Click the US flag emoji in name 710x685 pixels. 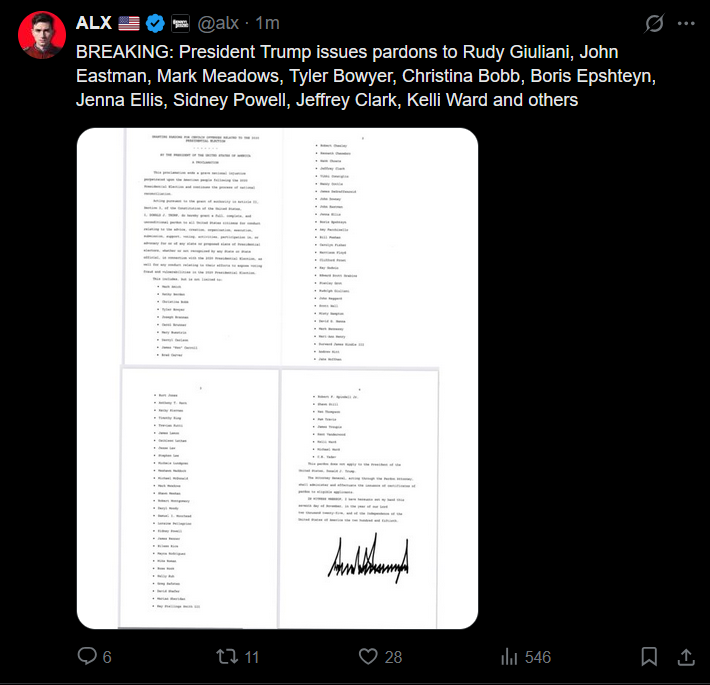129,23
